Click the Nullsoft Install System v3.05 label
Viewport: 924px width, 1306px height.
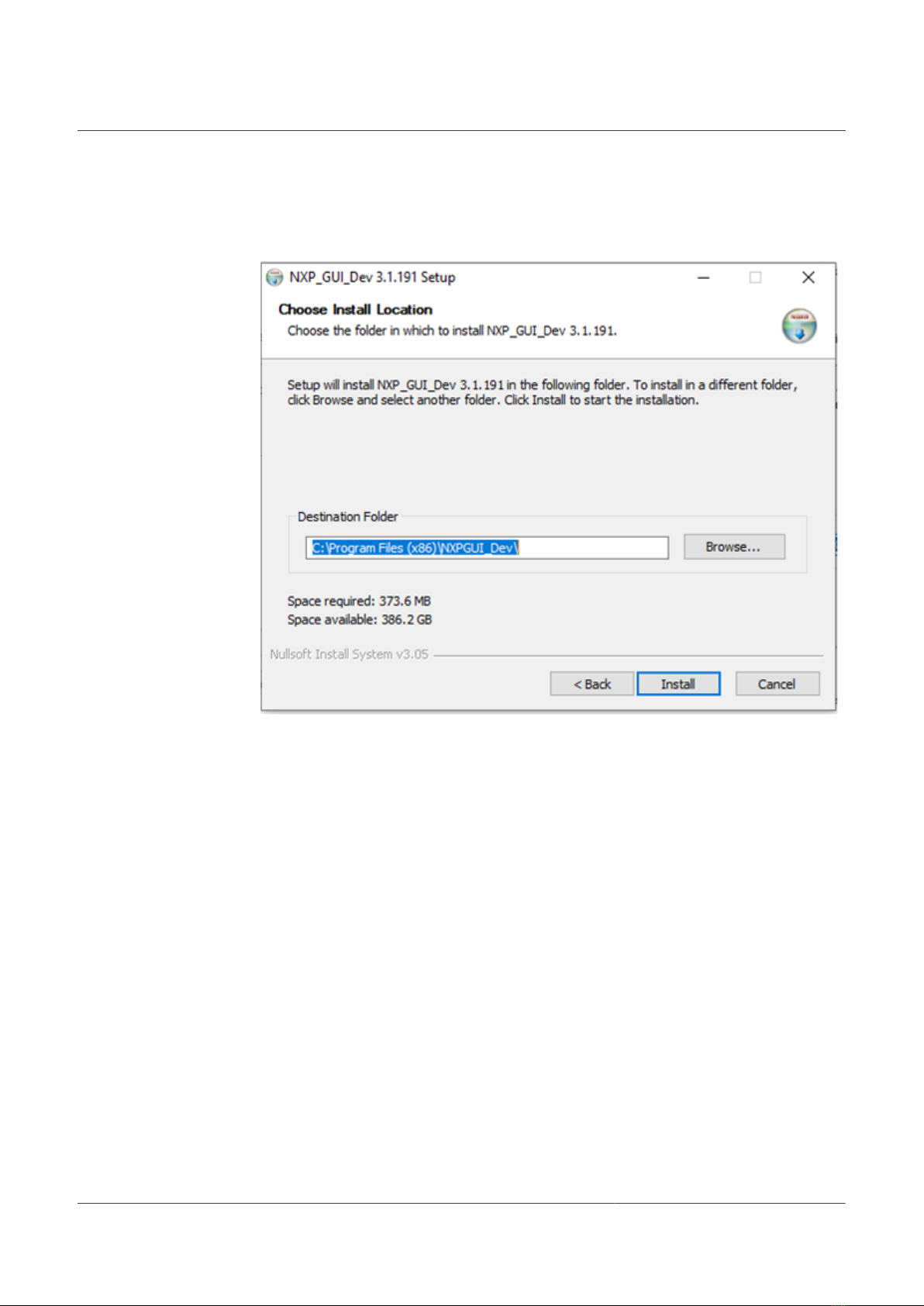point(349,654)
